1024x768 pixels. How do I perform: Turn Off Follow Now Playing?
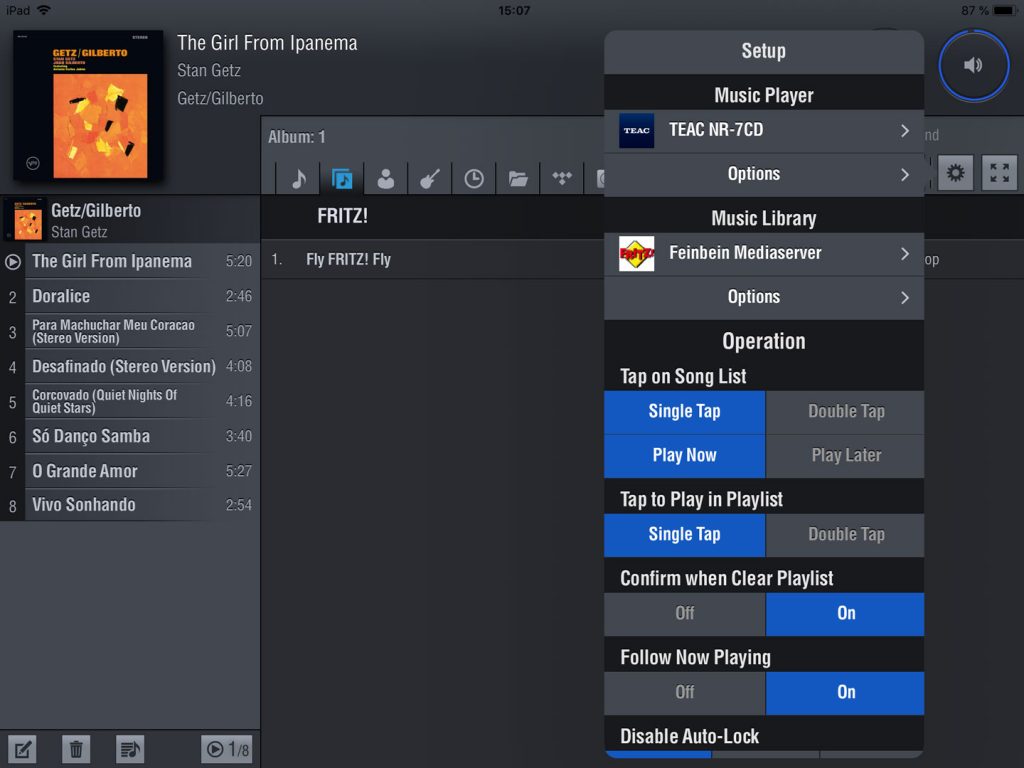(684, 692)
